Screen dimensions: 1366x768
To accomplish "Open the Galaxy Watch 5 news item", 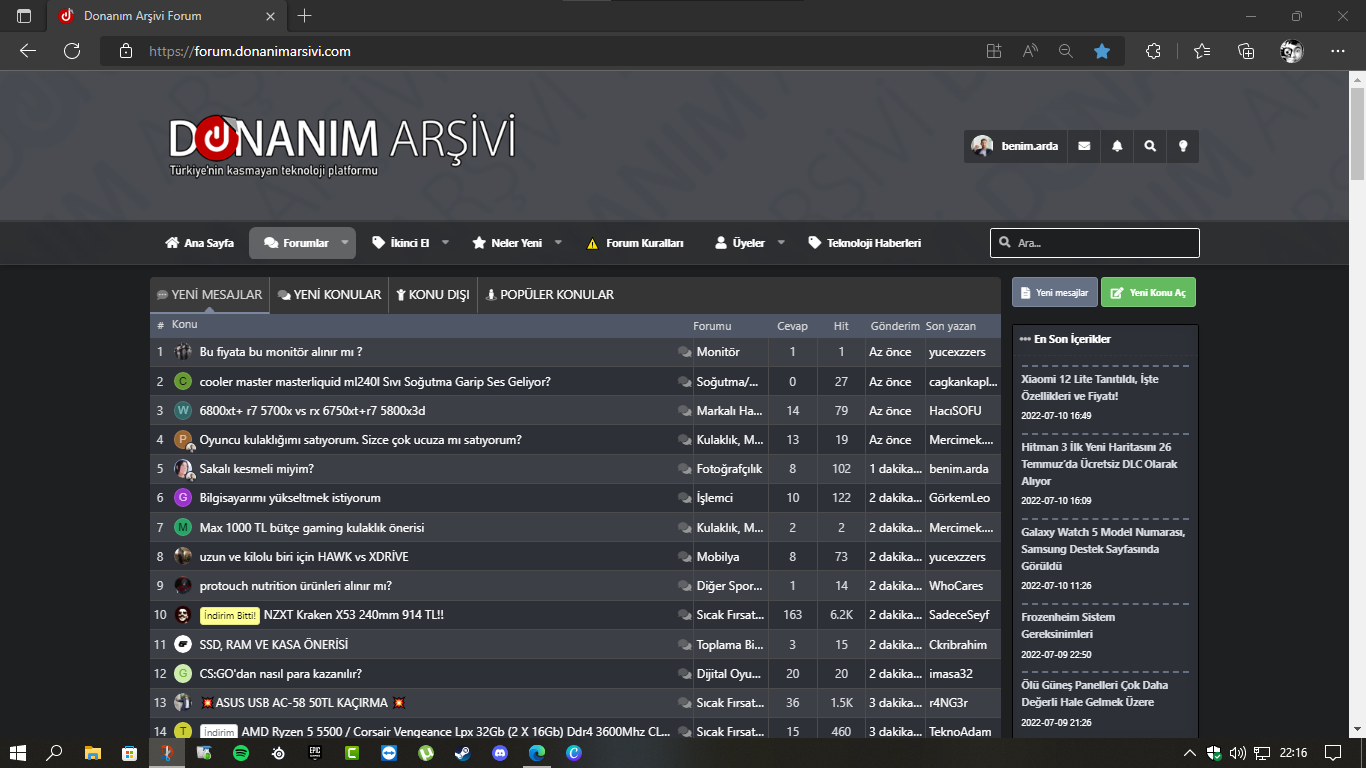I will tap(1103, 549).
